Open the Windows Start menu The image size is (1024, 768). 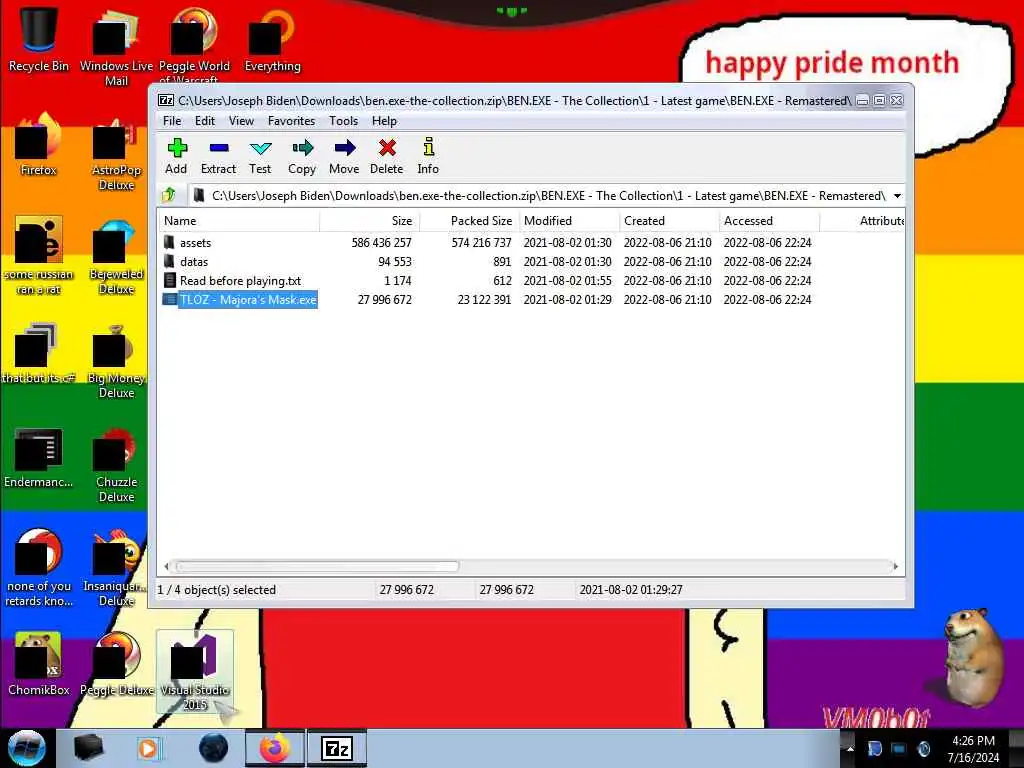(27, 748)
